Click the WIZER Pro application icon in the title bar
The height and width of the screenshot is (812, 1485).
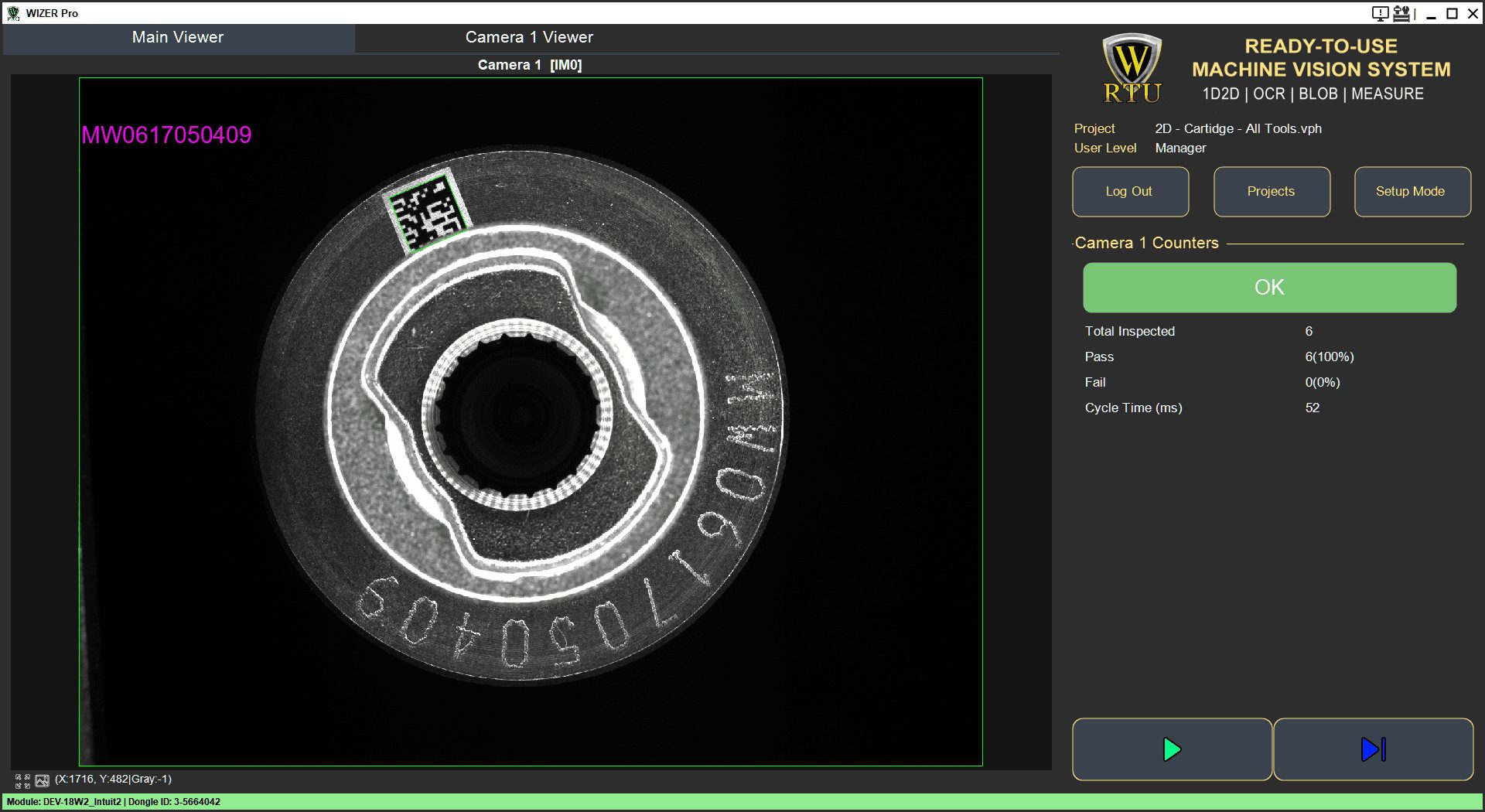[x=13, y=13]
